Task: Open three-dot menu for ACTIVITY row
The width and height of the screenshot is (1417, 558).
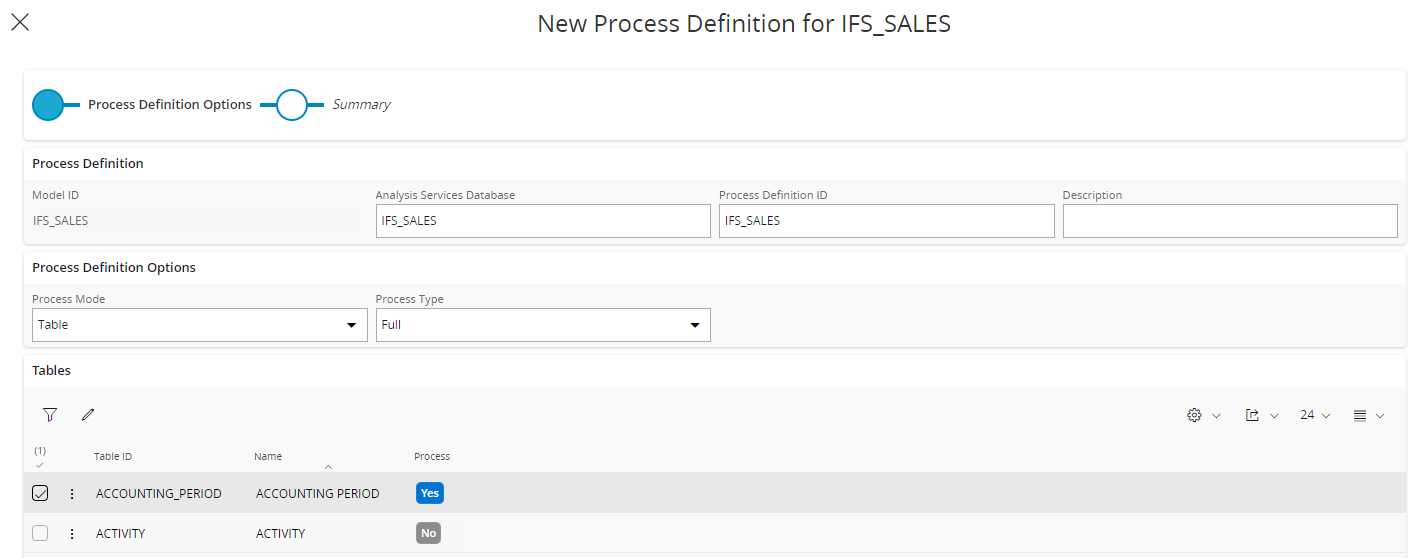Action: click(72, 533)
